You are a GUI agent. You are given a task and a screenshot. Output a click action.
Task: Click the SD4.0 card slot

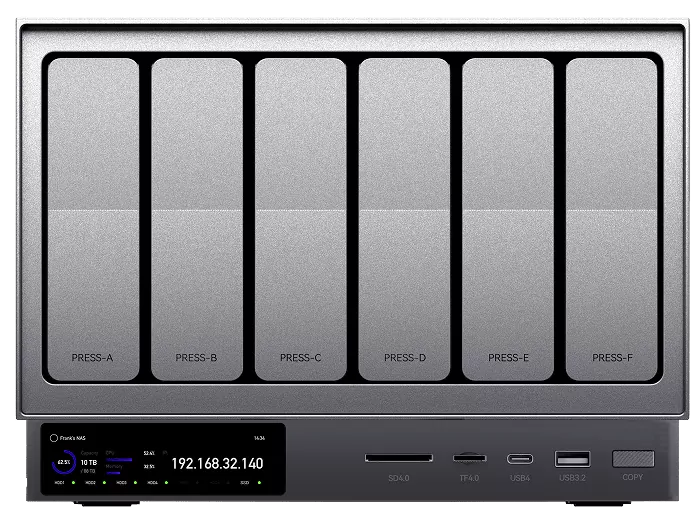pos(399,459)
